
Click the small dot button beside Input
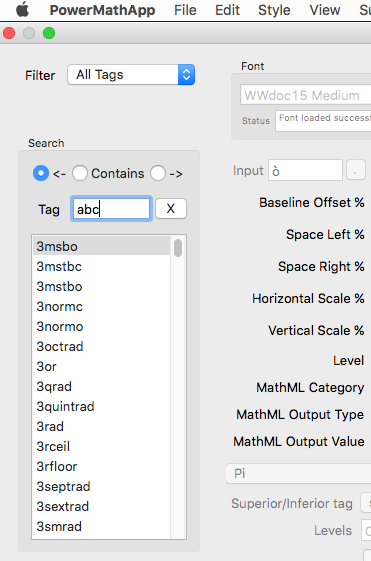coord(356,170)
